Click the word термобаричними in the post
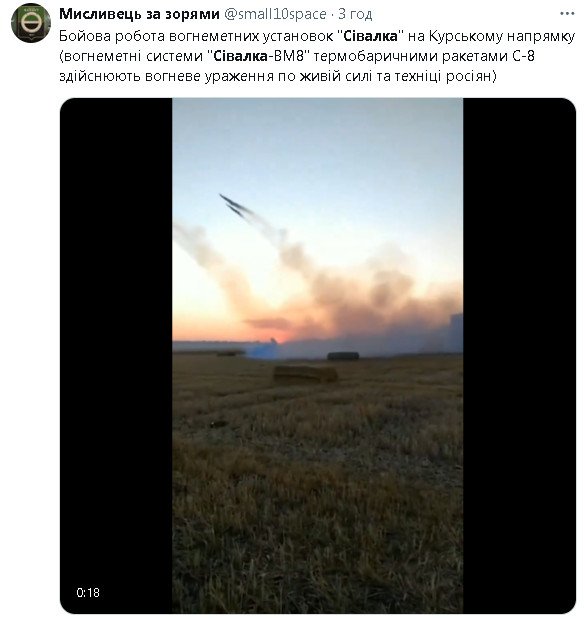The height and width of the screenshot is (619, 585). [x=376, y=56]
